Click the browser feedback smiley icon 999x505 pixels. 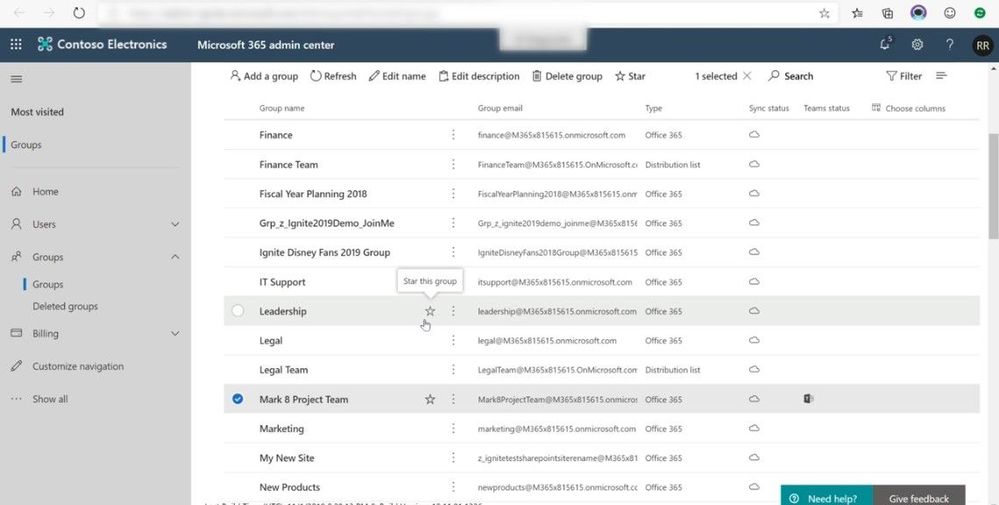coord(949,13)
